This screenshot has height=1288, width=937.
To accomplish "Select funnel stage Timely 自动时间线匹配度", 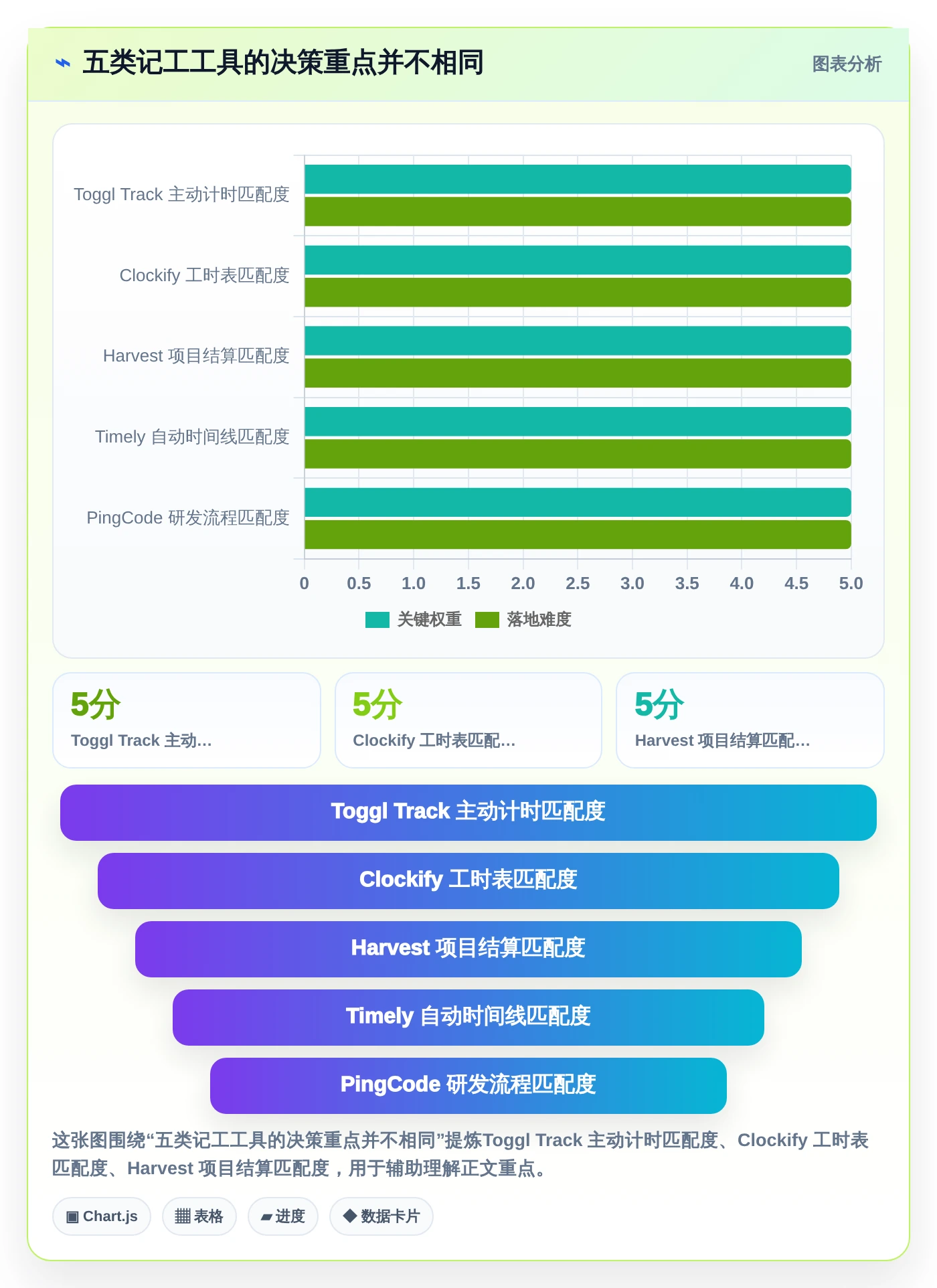I will tap(468, 1018).
